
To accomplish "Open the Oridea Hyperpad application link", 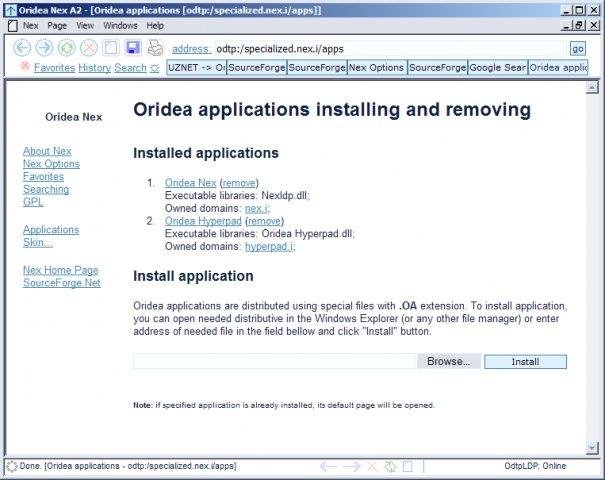I will click(203, 221).
